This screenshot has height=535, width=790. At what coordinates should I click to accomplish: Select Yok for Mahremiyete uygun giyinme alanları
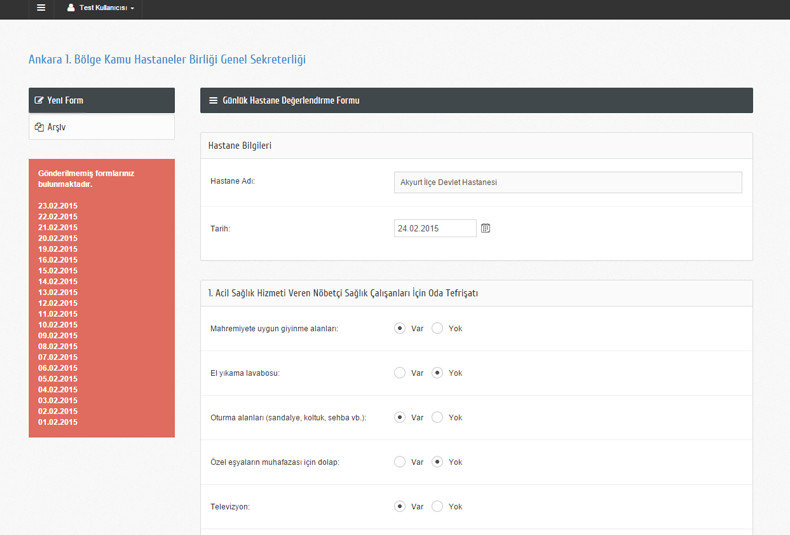[438, 328]
